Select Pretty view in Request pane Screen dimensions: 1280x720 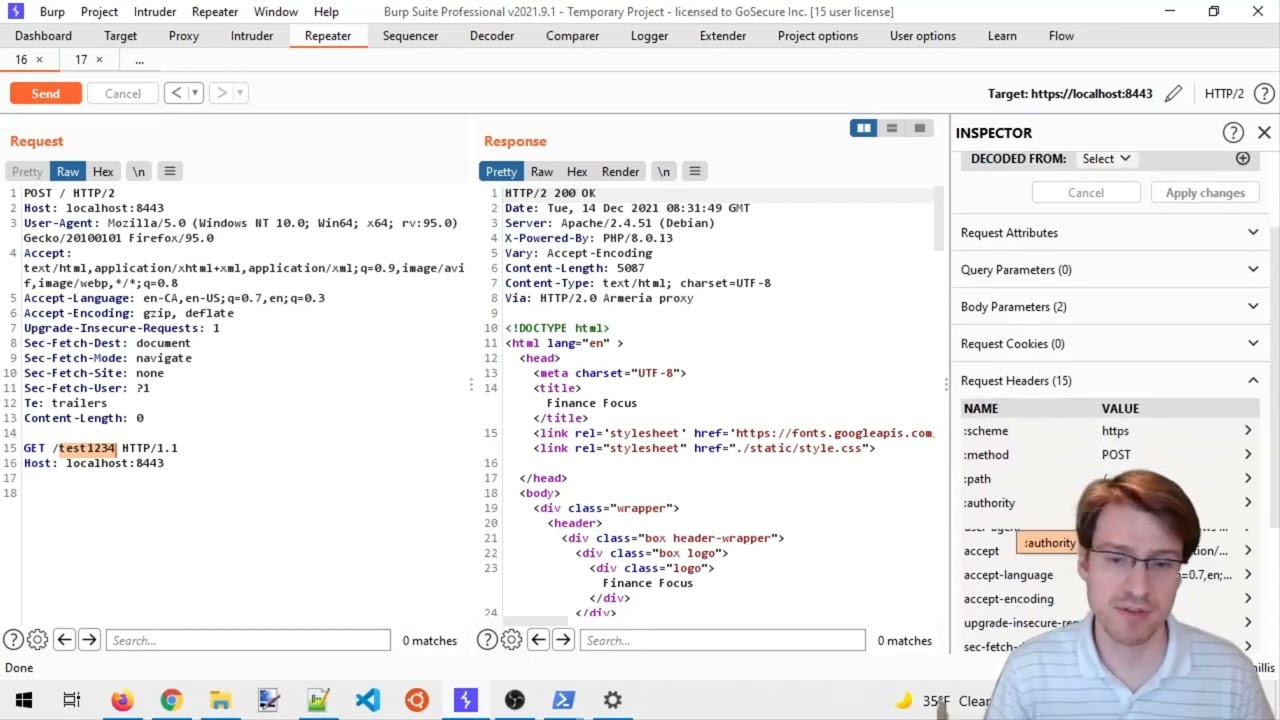point(27,171)
